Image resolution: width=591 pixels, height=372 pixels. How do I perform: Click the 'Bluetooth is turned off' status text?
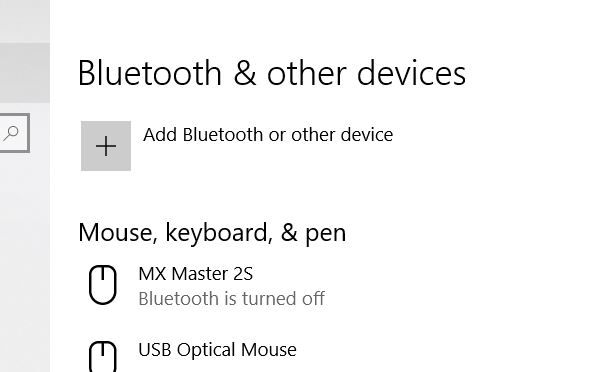[x=231, y=299]
